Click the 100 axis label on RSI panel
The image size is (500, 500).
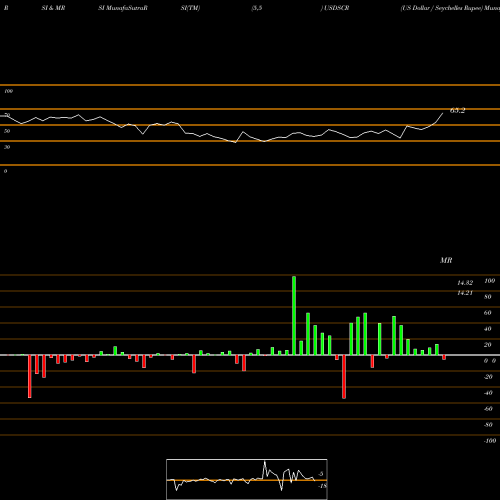coord(8,91)
